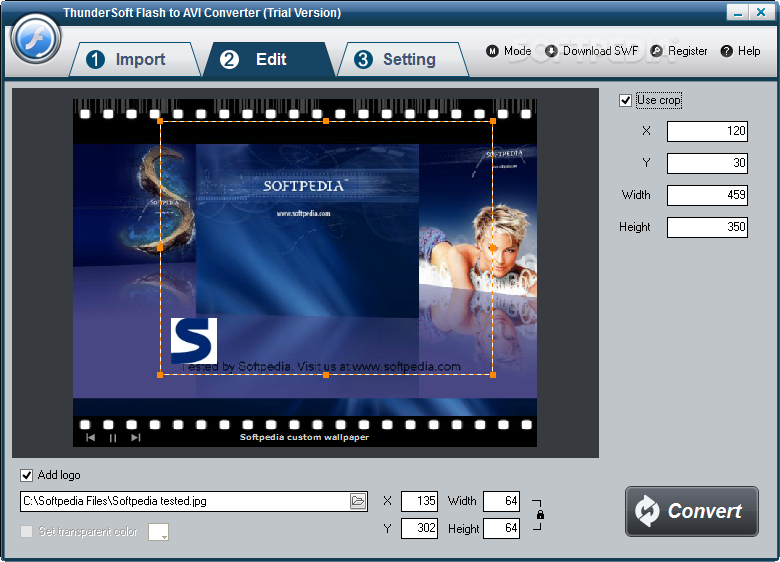The height and width of the screenshot is (562, 780).
Task: Switch to the Import tab
Action: point(134,59)
